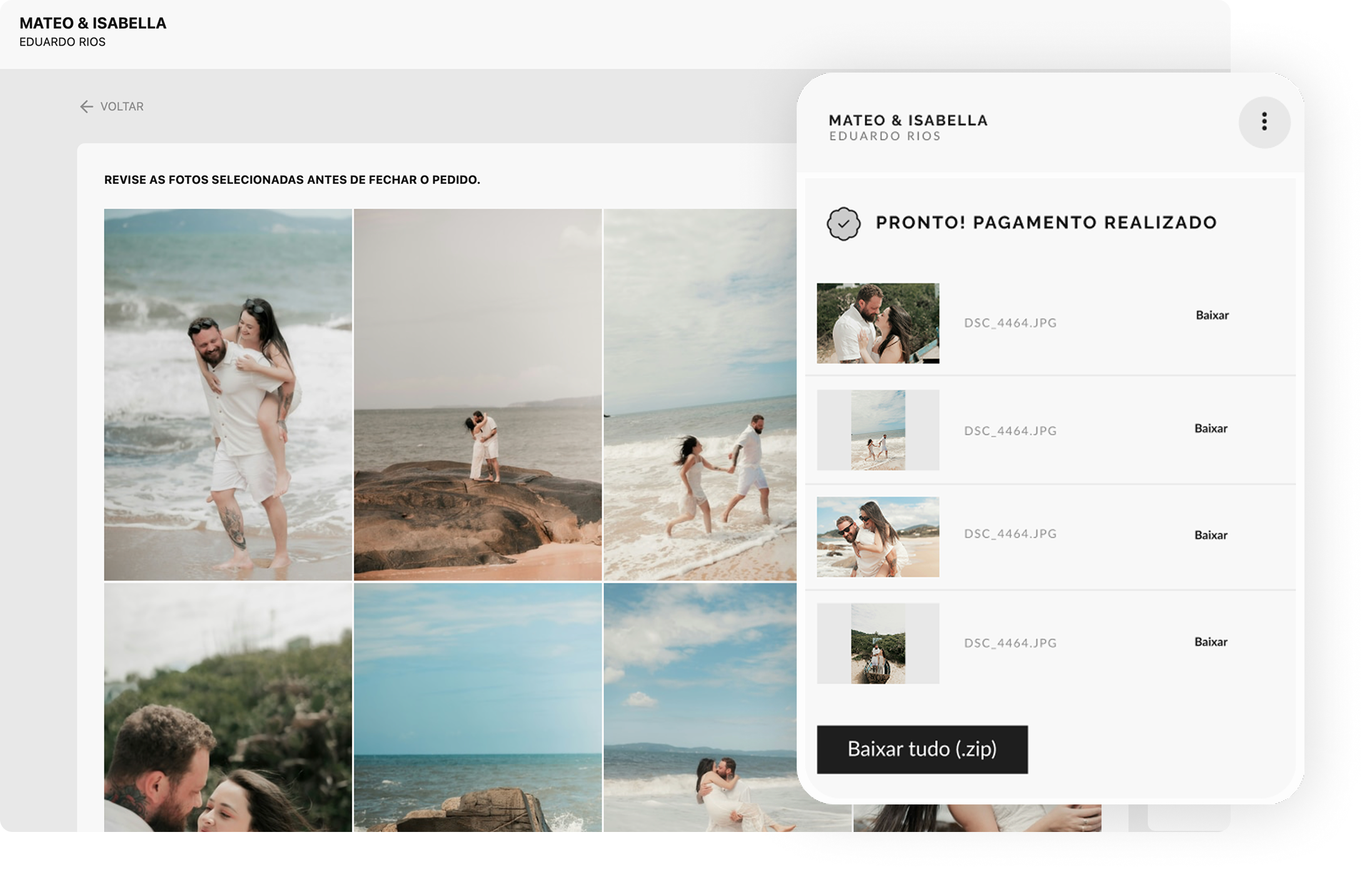This screenshot has height=877, width=1372.
Task: Download all photos as .zip
Action: 922,749
